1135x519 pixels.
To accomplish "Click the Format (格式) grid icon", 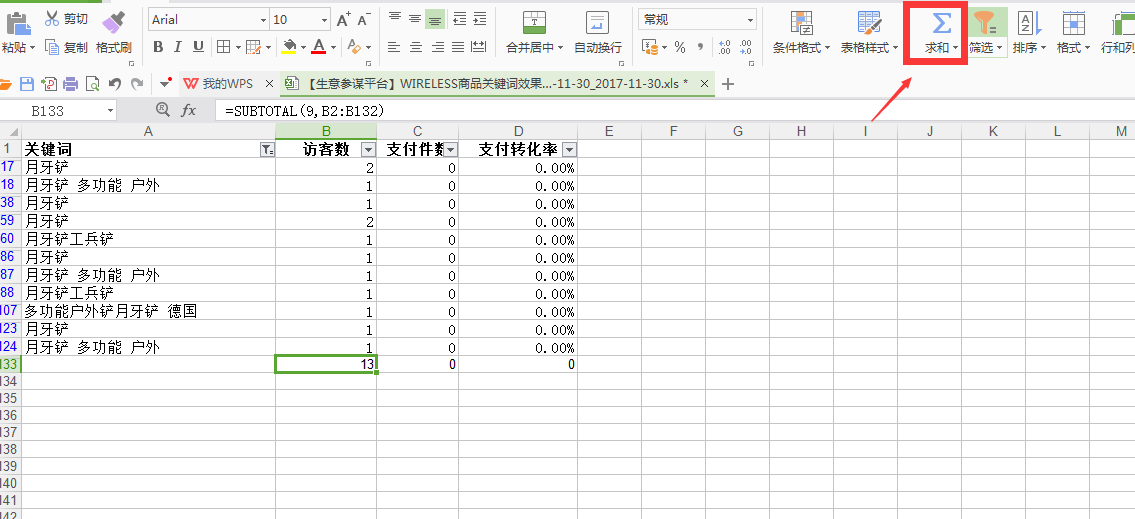I will [1073, 23].
